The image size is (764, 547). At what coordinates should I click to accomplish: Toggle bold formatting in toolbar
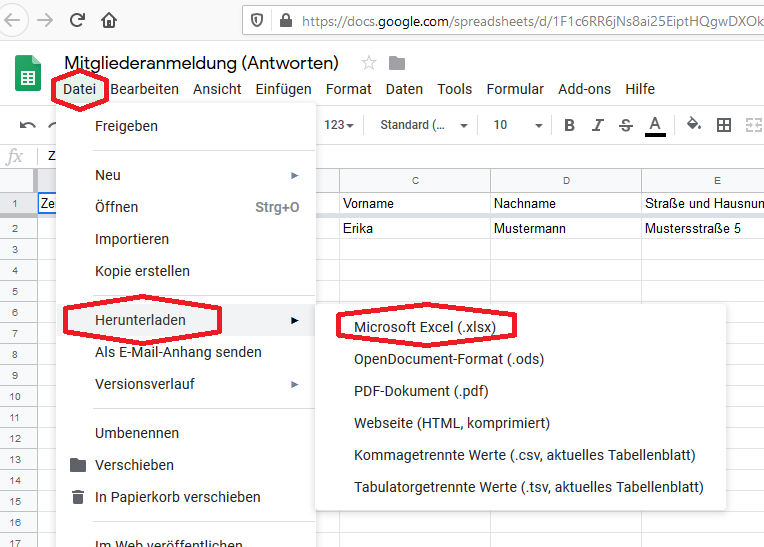coord(569,125)
